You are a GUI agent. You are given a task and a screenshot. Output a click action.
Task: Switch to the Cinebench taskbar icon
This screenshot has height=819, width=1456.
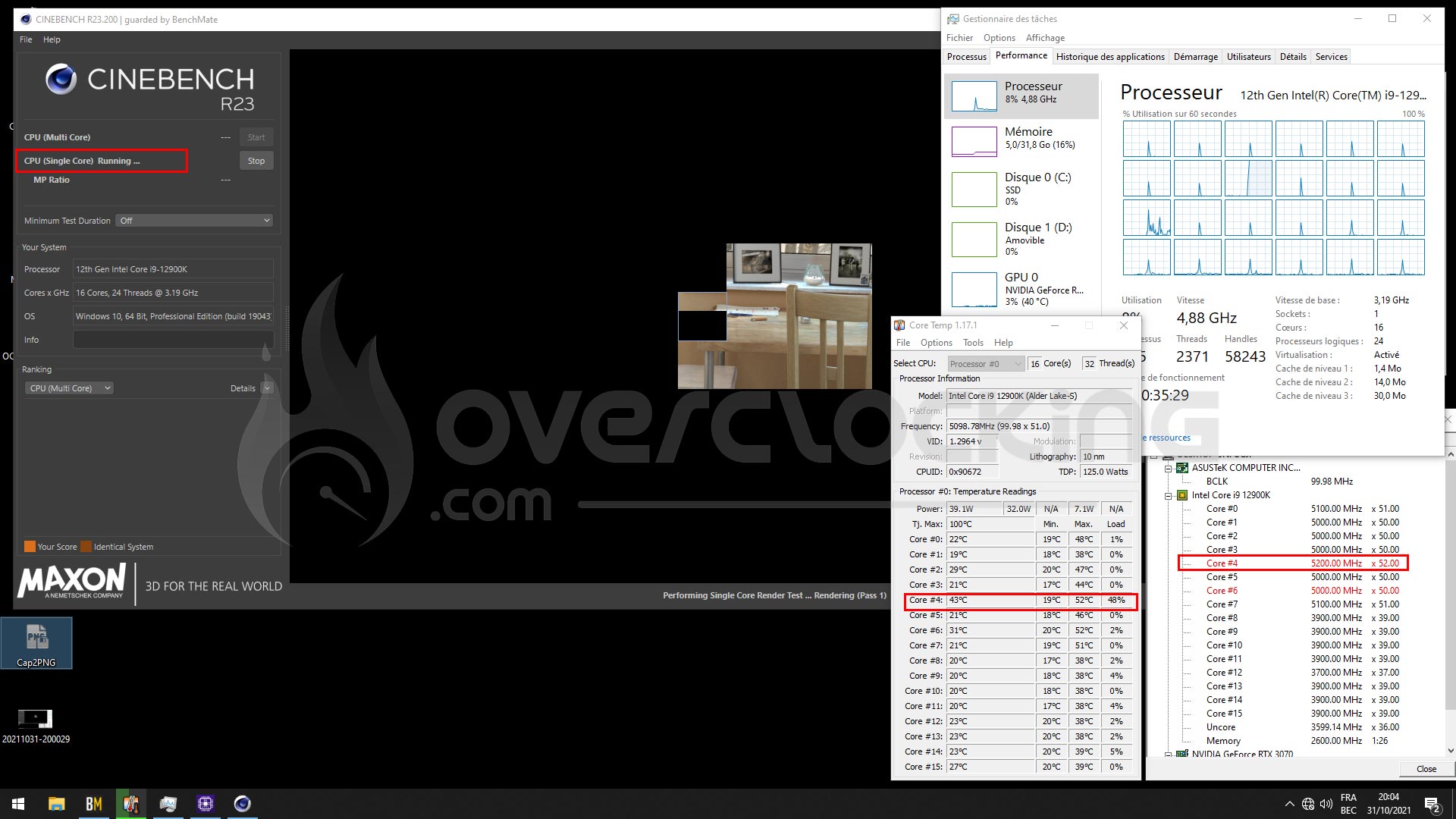(243, 804)
